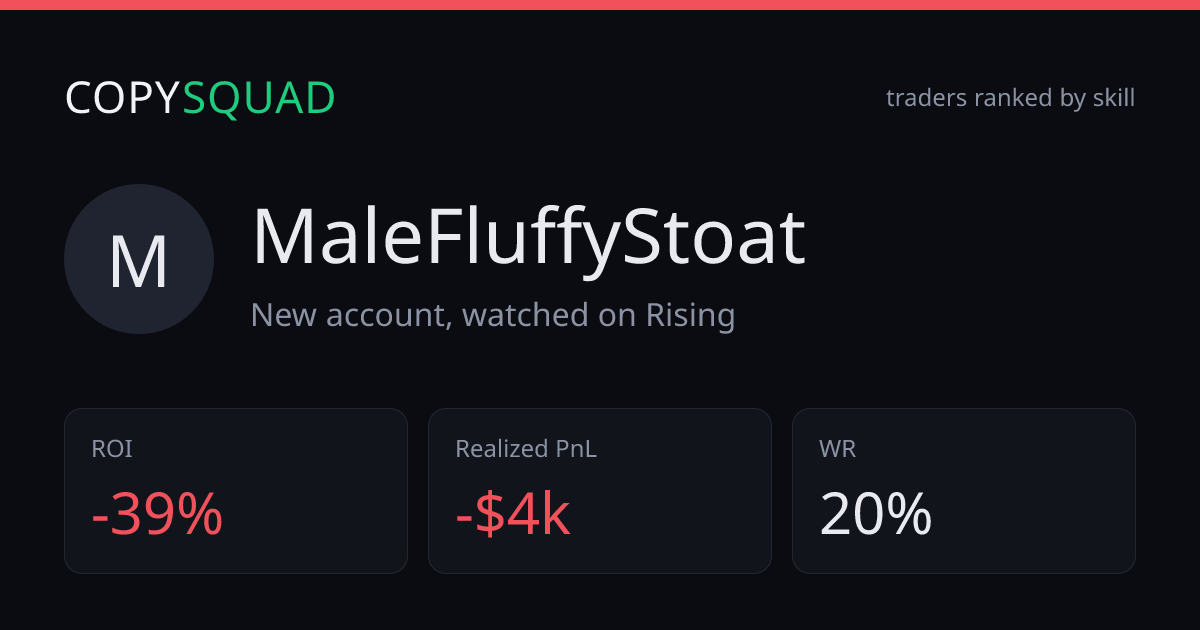Open the Realized PnL stat card
Screen dimensions: 1200x630
click(x=600, y=491)
